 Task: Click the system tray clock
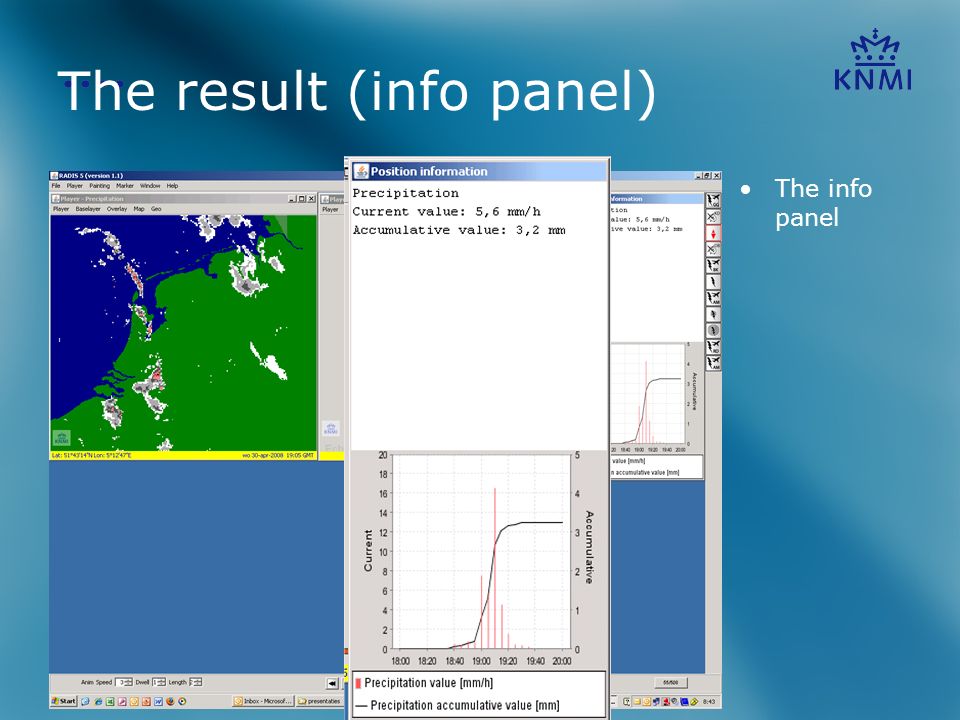[x=709, y=702]
